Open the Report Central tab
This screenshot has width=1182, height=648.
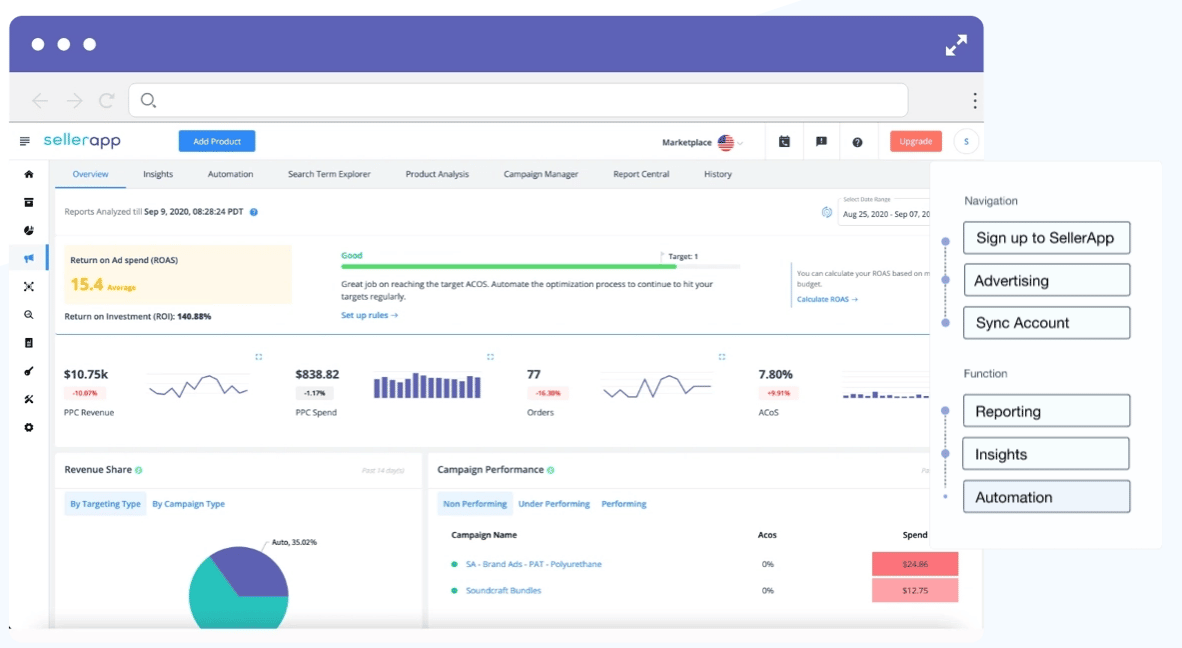(642, 174)
